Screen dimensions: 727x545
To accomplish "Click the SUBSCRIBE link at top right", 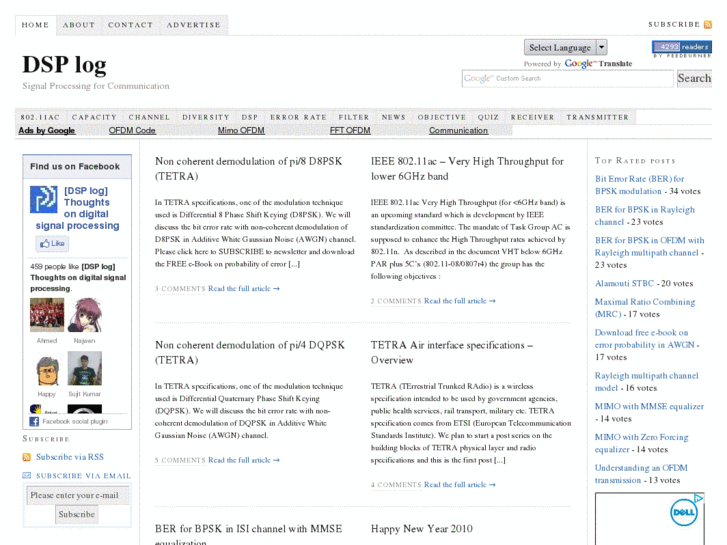I will 674,25.
